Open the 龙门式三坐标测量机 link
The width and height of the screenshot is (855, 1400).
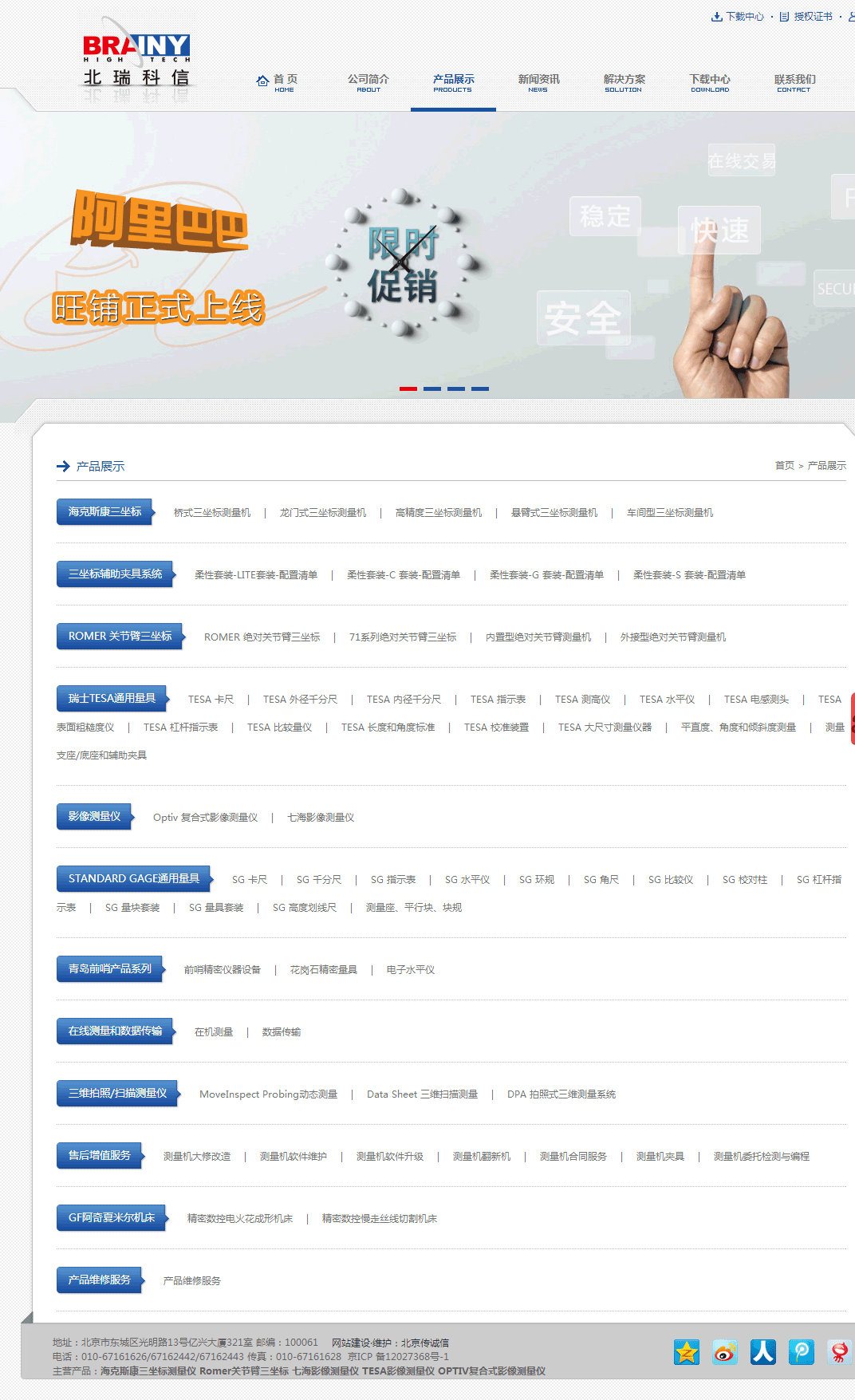click(323, 513)
